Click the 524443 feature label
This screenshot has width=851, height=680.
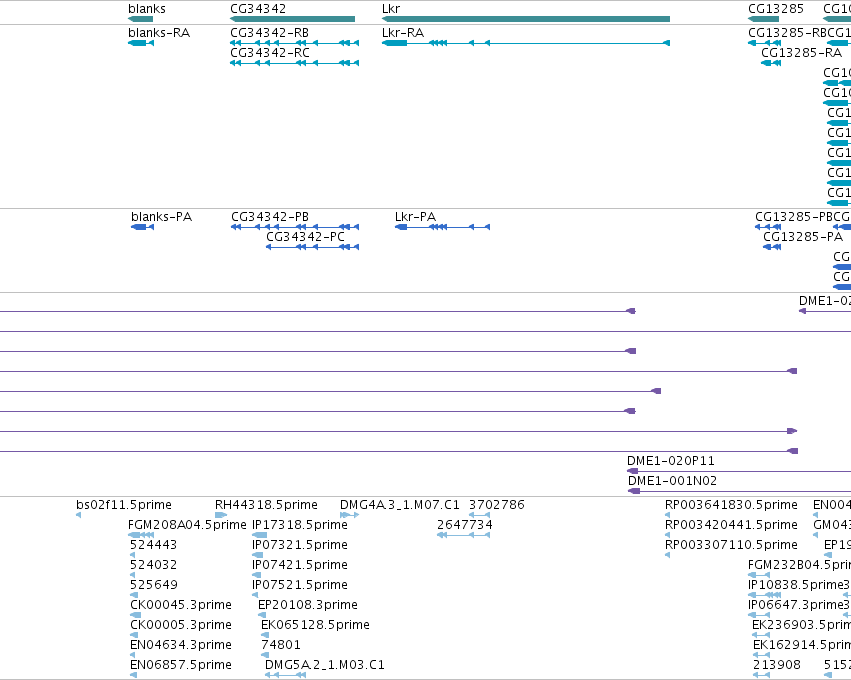[154, 545]
